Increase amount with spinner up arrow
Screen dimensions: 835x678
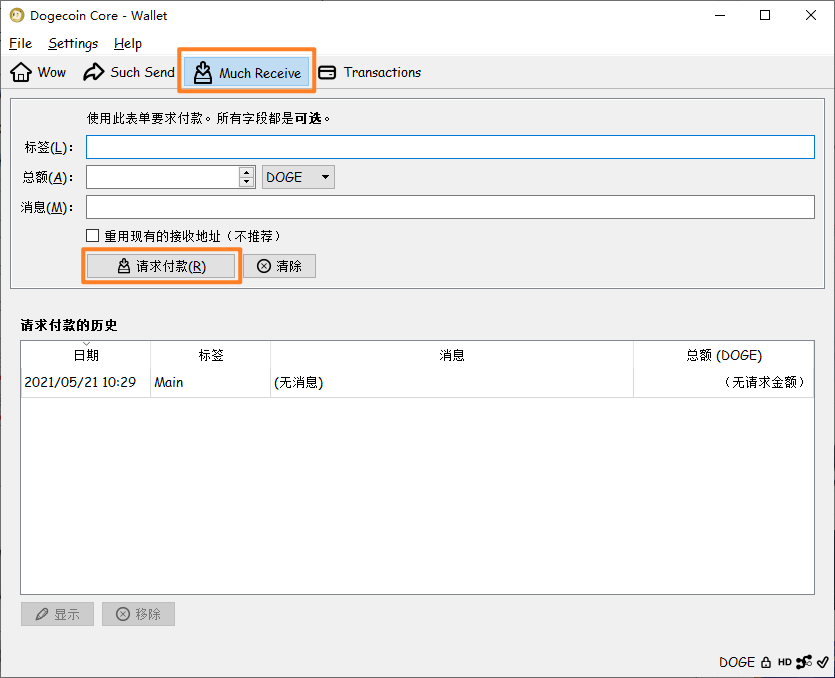click(247, 172)
